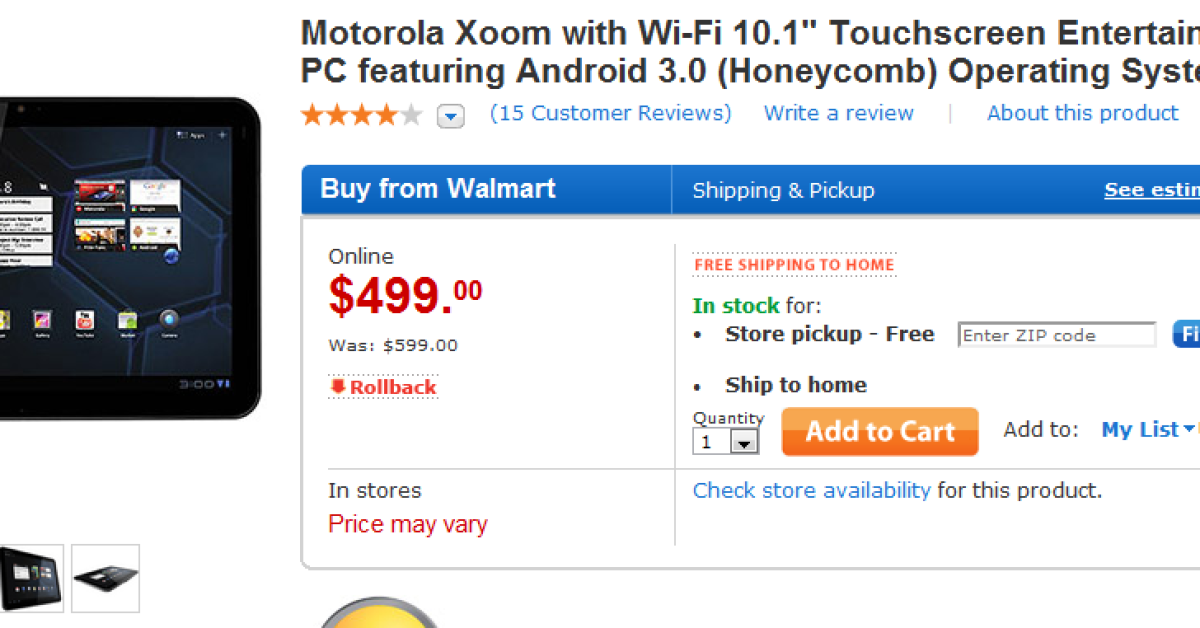Click the See estimate link in the header
1200x628 pixels.
[x=1152, y=190]
